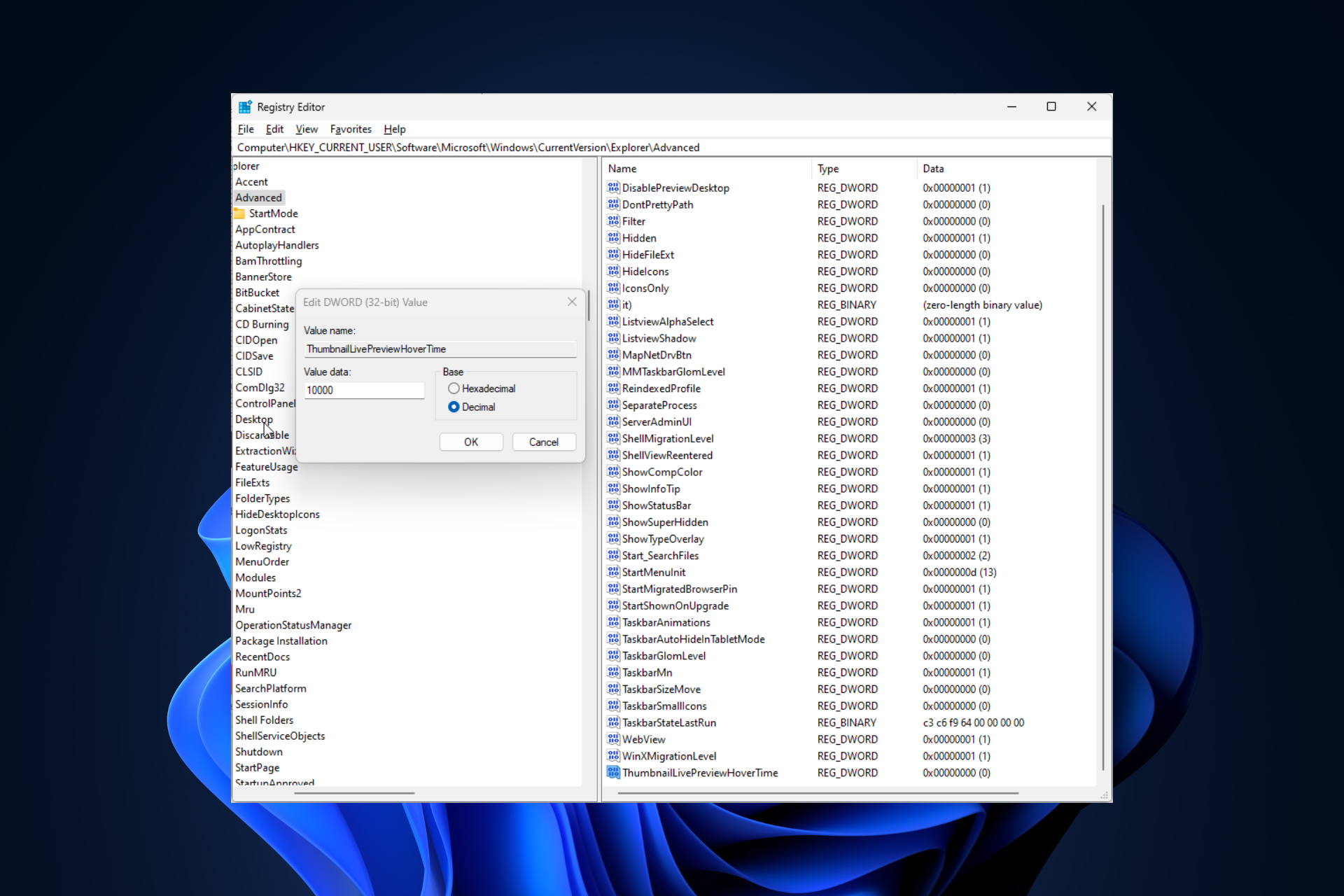Expand the Desktop registry tree item

[x=252, y=419]
